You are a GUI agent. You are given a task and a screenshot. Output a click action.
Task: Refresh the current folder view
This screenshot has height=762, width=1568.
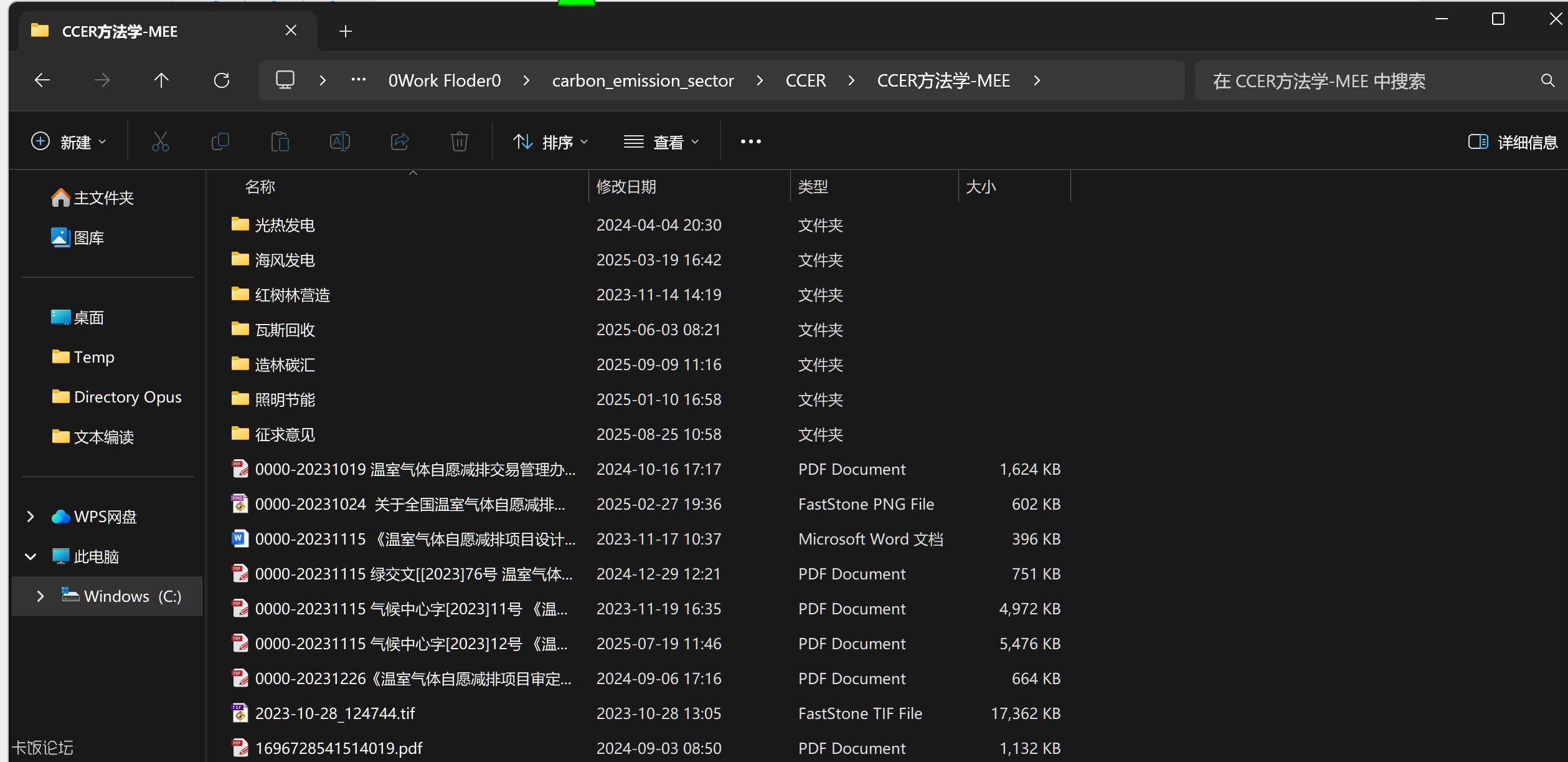click(x=222, y=80)
